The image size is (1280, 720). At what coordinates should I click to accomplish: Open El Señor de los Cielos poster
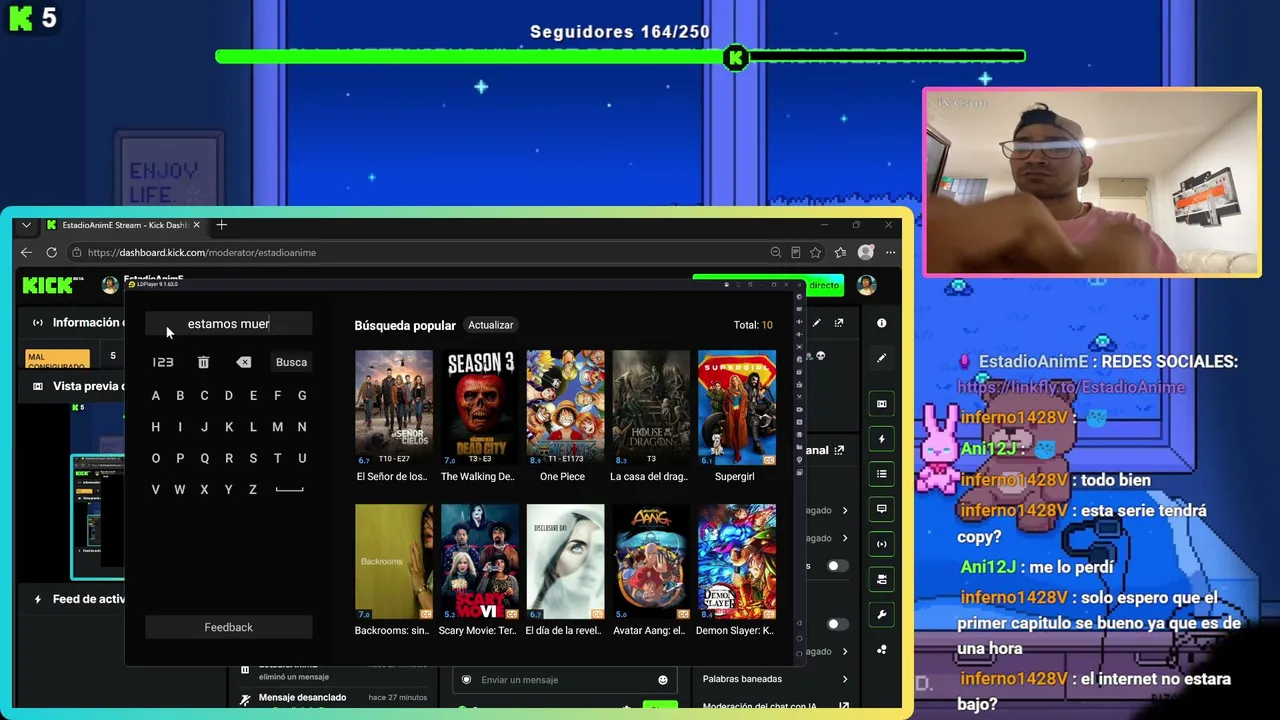click(x=394, y=408)
